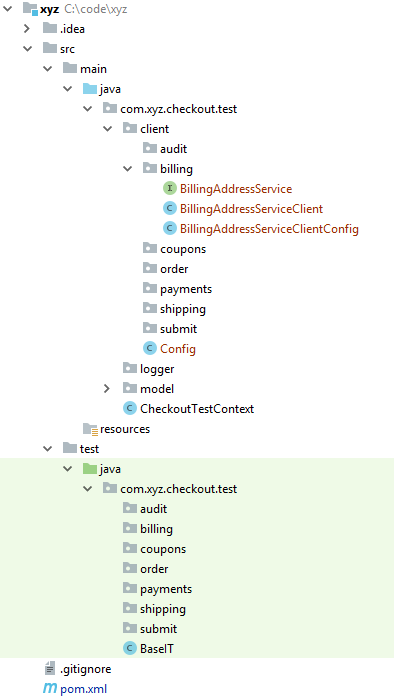
Task: Expand the .idea folder chevron
Action: click(x=27, y=29)
